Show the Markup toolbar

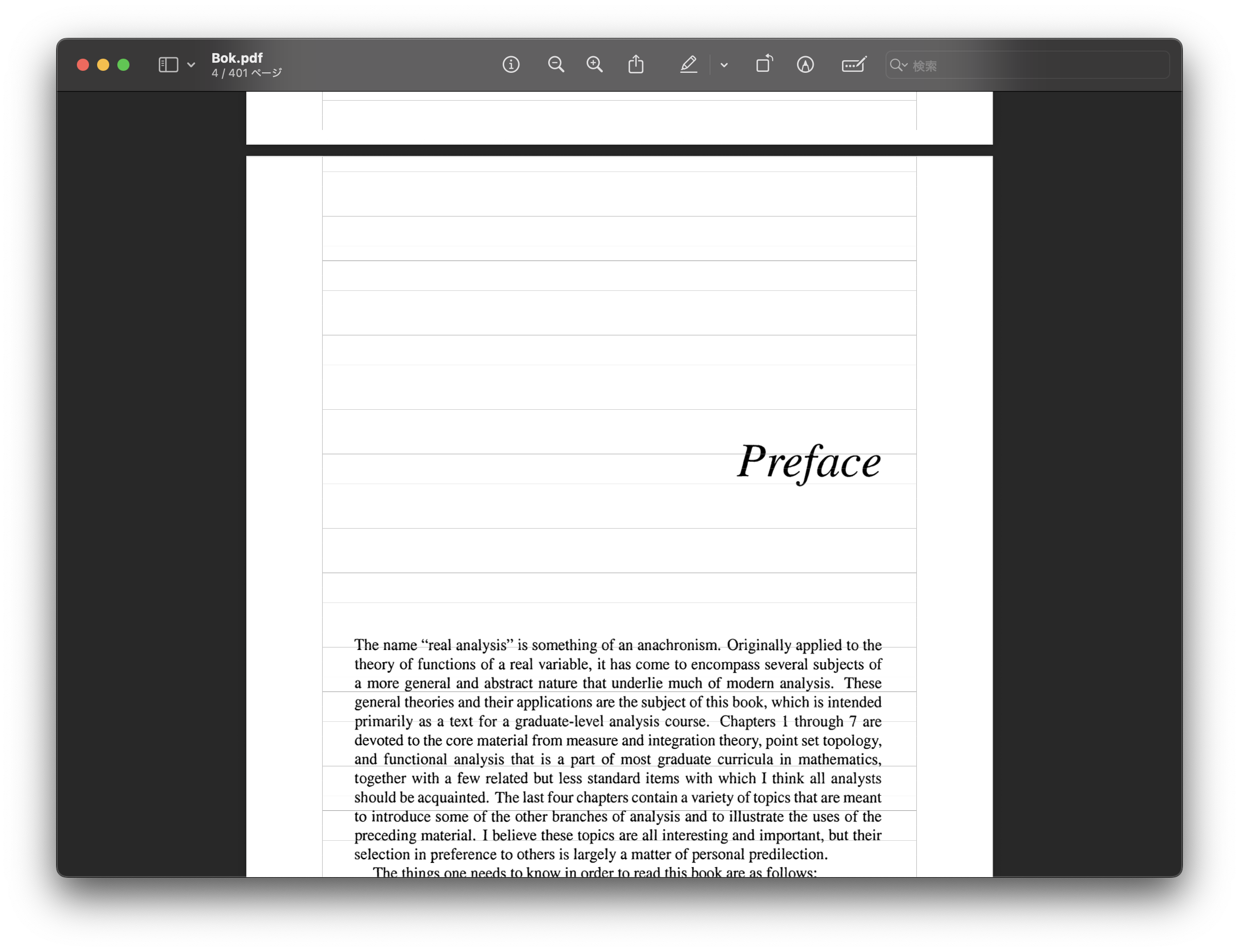click(x=805, y=65)
